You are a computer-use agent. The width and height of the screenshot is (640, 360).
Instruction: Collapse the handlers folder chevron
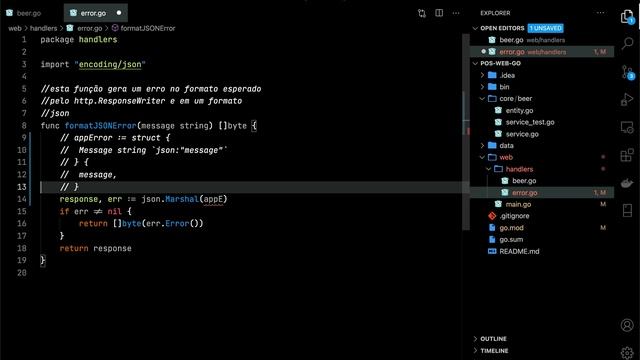click(488, 169)
